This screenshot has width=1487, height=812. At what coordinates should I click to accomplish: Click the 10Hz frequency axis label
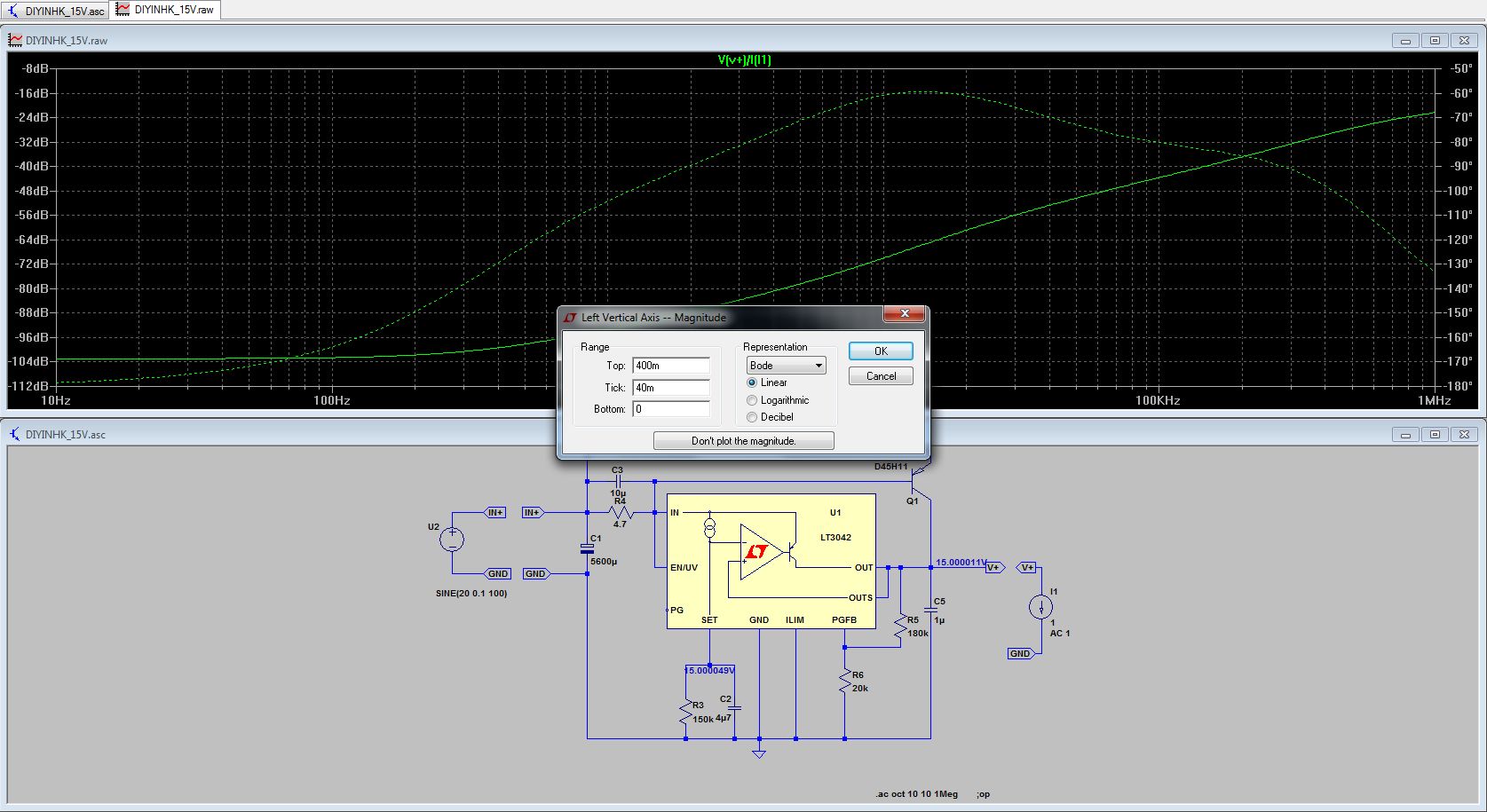(56, 400)
